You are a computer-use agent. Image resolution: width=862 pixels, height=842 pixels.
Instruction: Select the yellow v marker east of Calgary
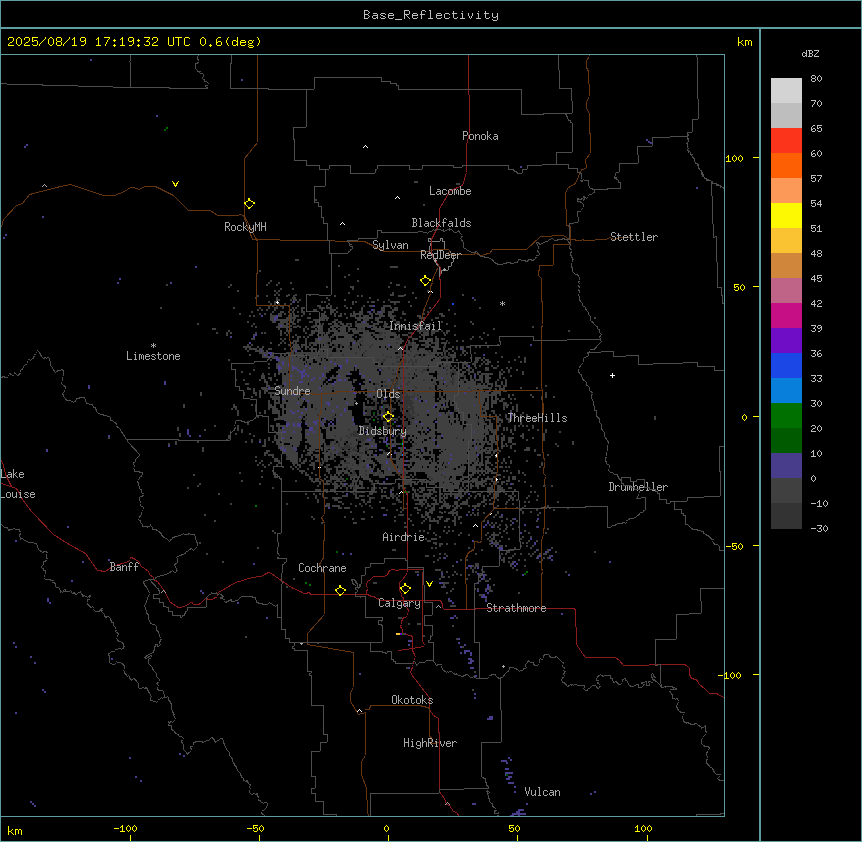[x=429, y=584]
